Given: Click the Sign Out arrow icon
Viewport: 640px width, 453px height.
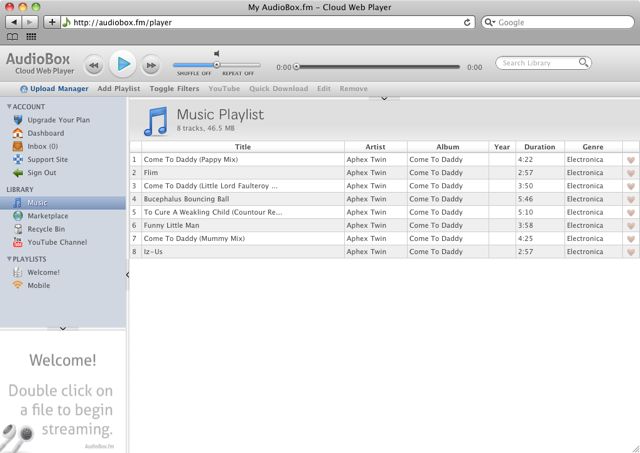Looking at the screenshot, I should [x=18, y=173].
